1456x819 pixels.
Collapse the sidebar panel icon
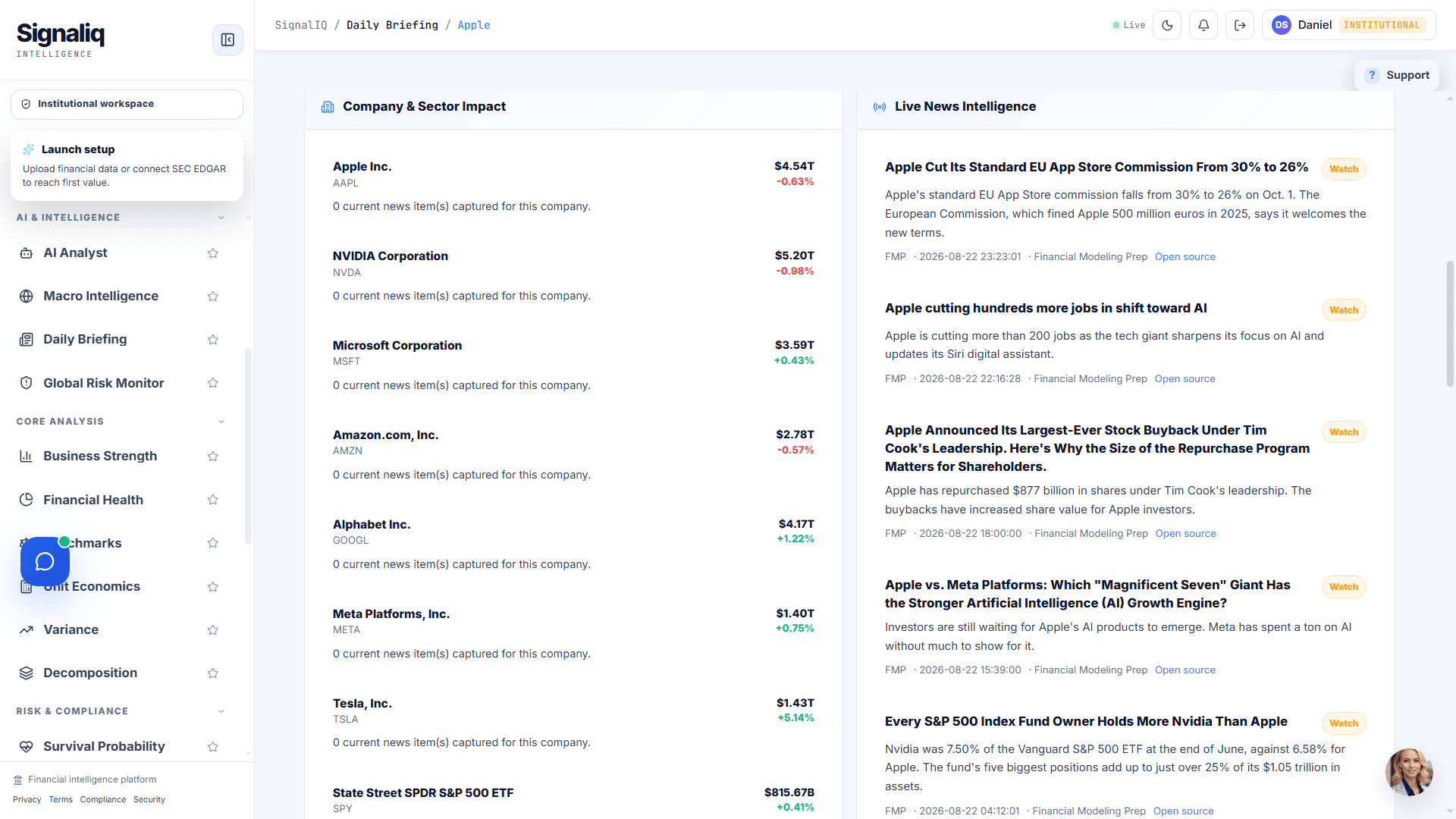[227, 39]
